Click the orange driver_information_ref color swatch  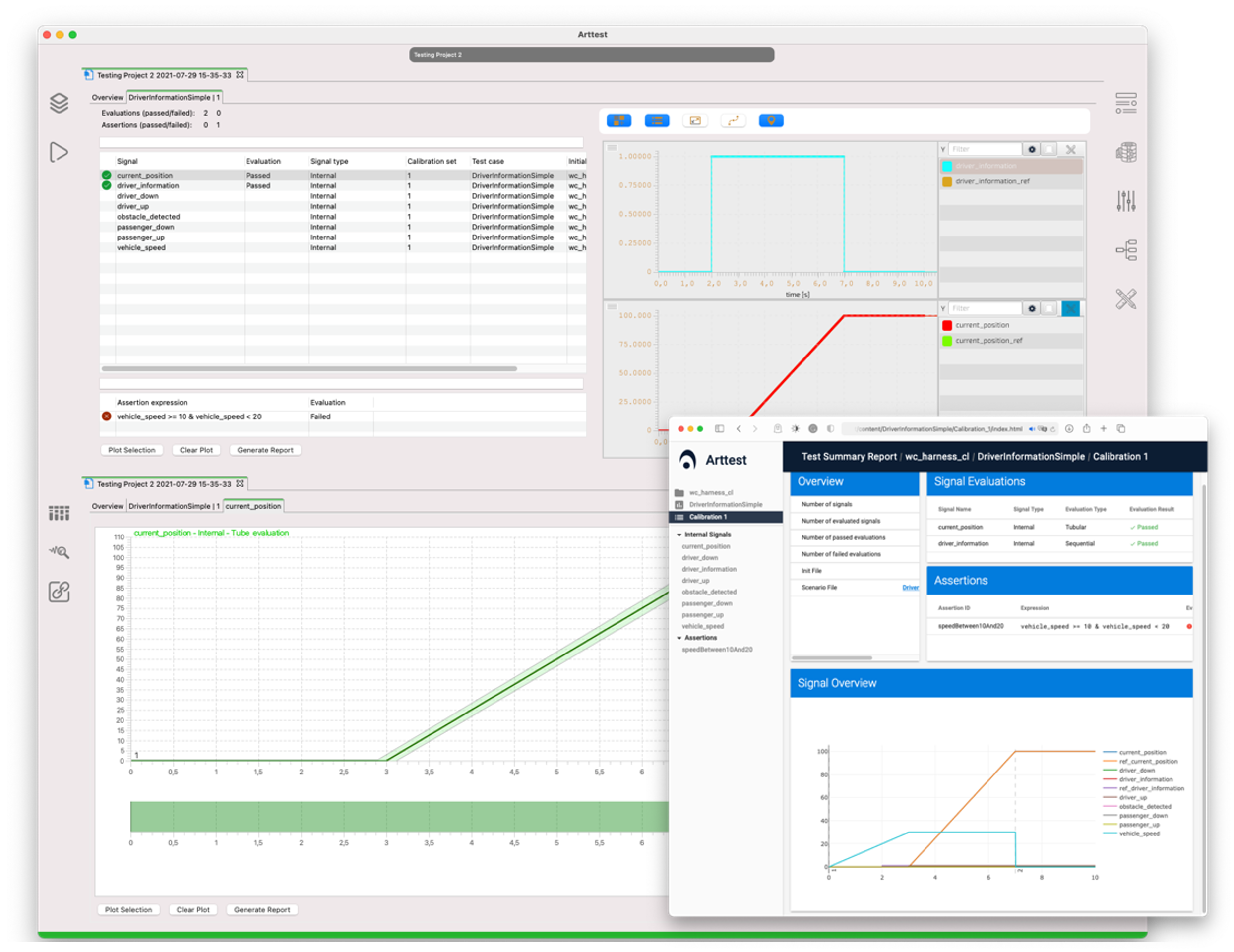point(947,181)
